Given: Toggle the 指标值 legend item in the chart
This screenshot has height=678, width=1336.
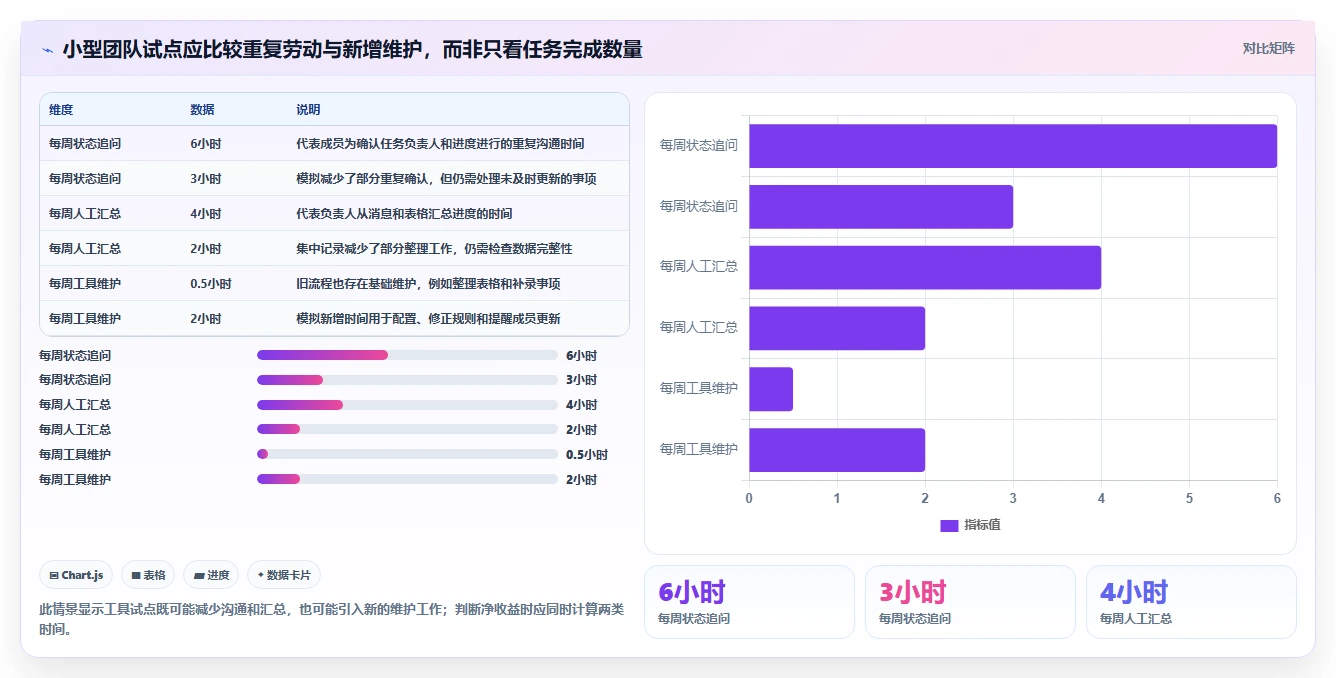Looking at the screenshot, I should tap(970, 525).
